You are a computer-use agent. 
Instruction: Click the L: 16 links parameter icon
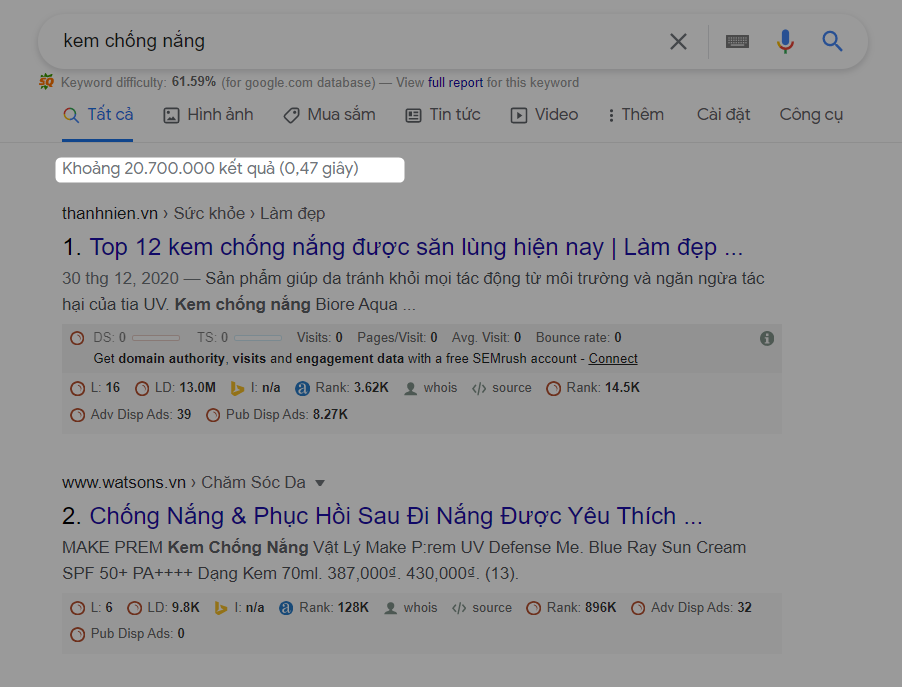click(x=77, y=388)
